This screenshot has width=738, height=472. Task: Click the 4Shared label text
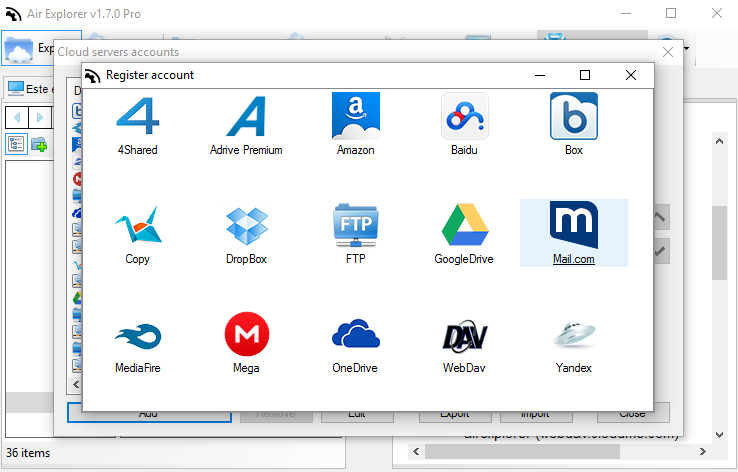click(137, 150)
